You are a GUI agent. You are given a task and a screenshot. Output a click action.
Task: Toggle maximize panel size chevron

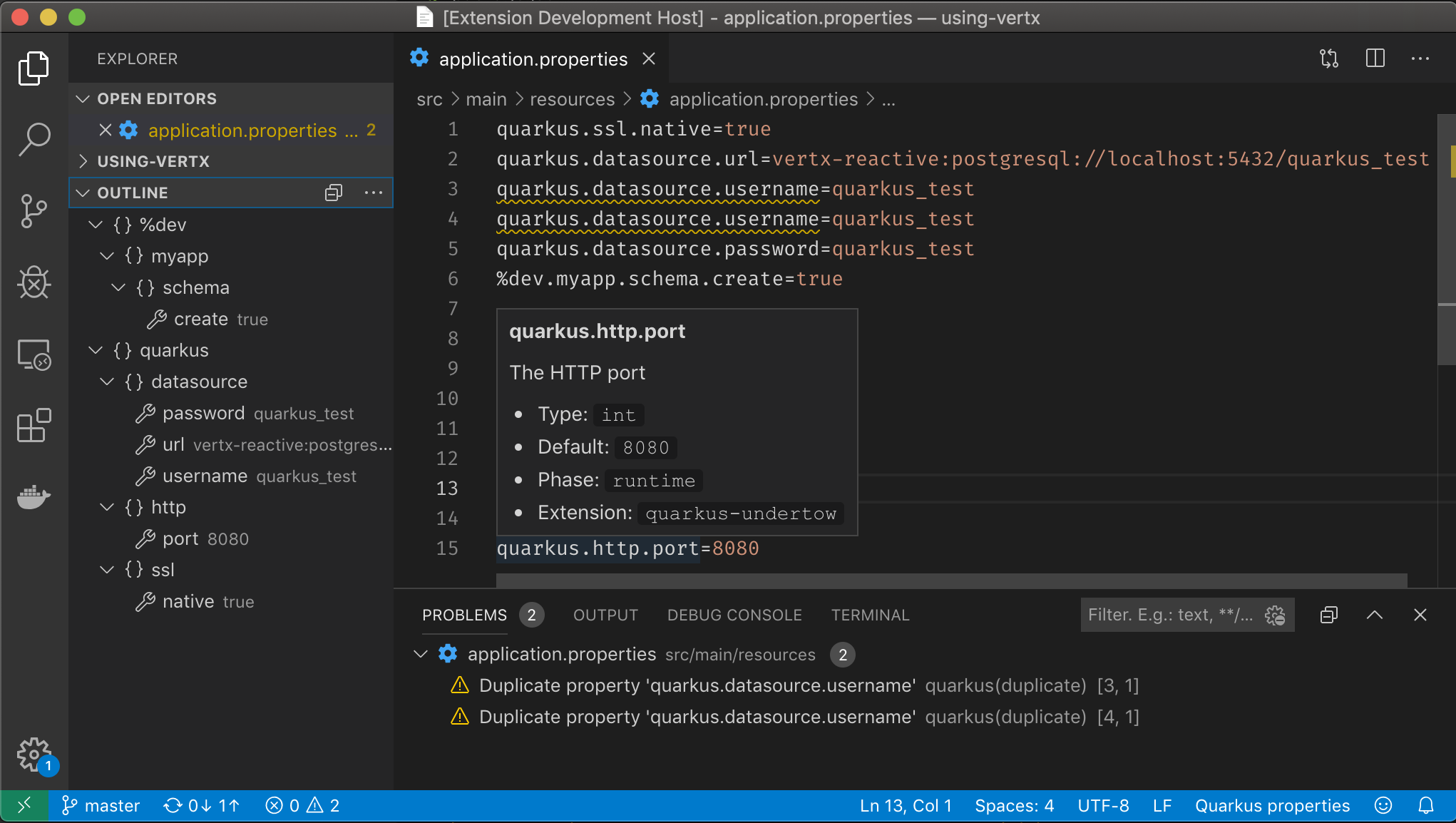pyautogui.click(x=1374, y=615)
